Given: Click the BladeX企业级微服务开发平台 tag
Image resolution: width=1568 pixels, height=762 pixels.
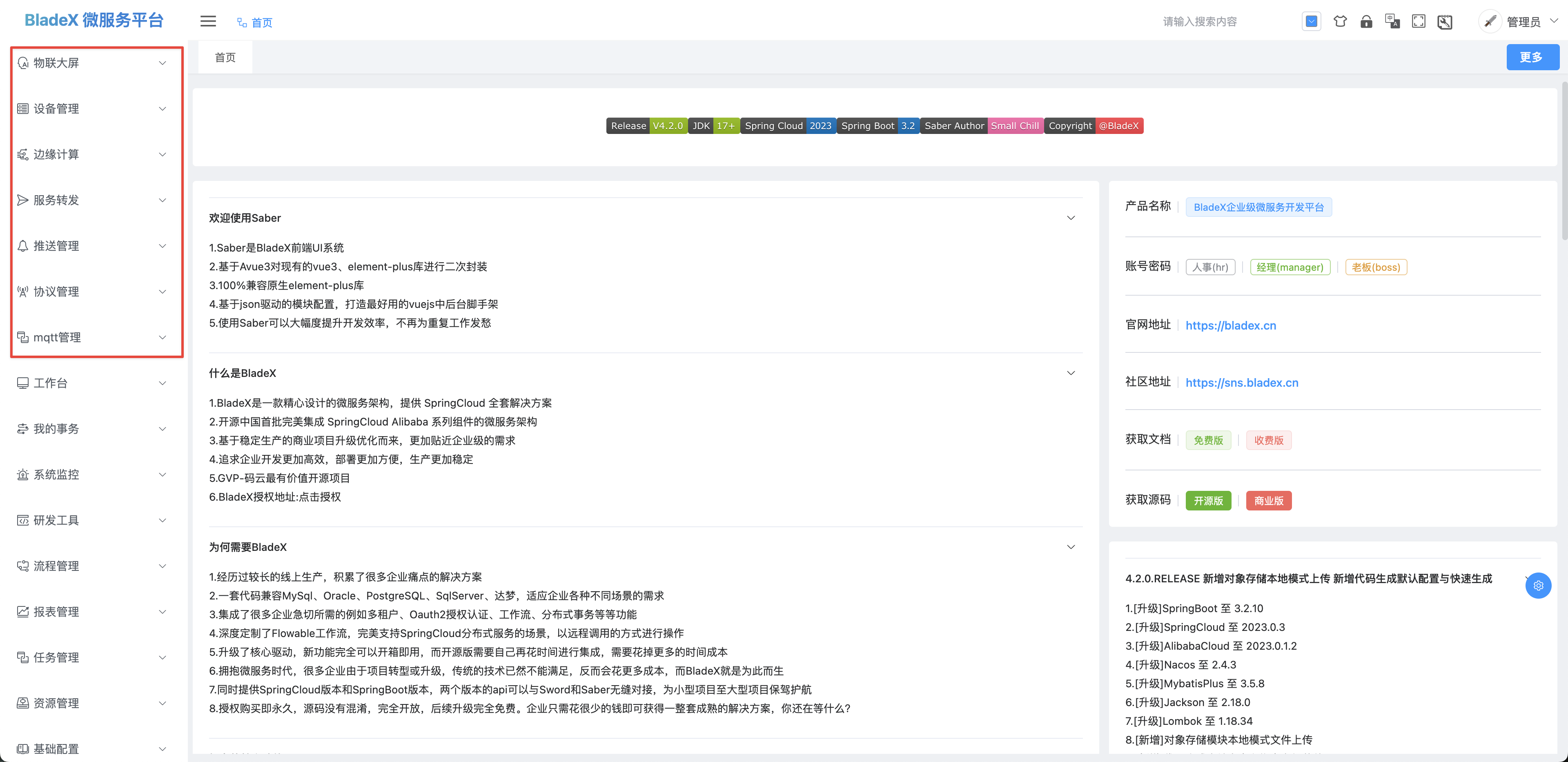Looking at the screenshot, I should click(1258, 207).
